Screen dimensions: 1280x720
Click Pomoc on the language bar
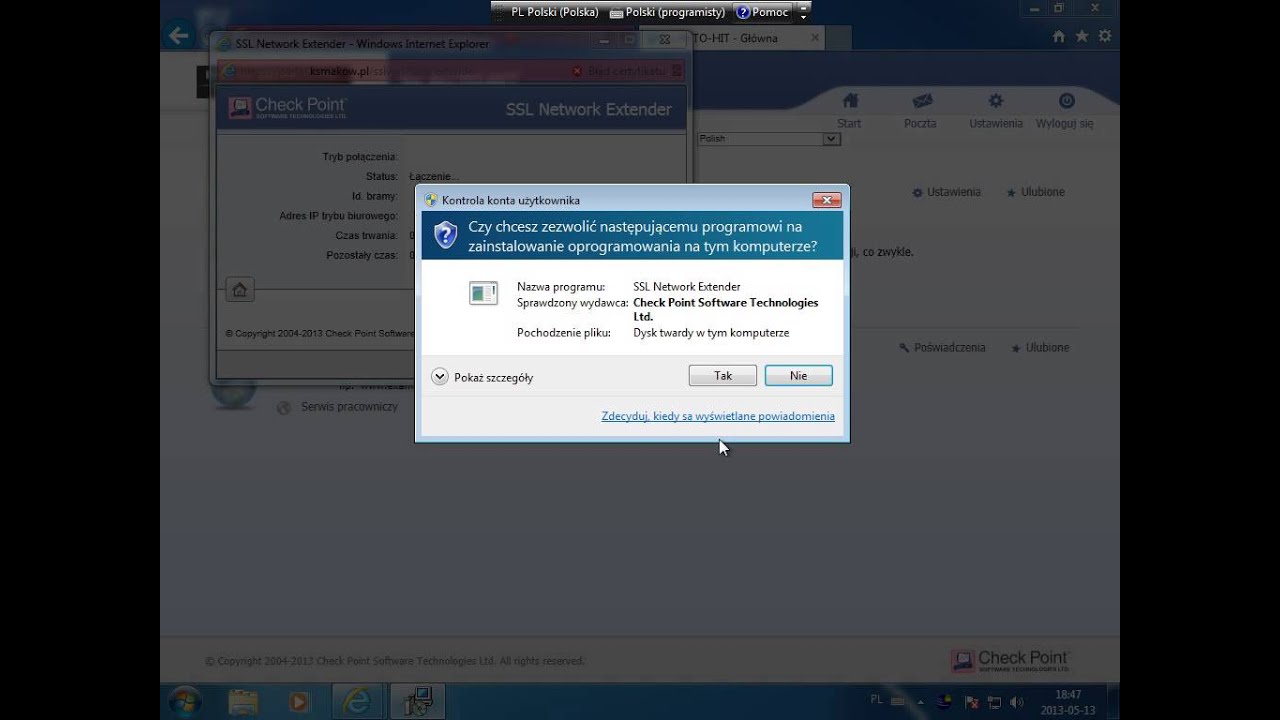pyautogui.click(x=762, y=12)
